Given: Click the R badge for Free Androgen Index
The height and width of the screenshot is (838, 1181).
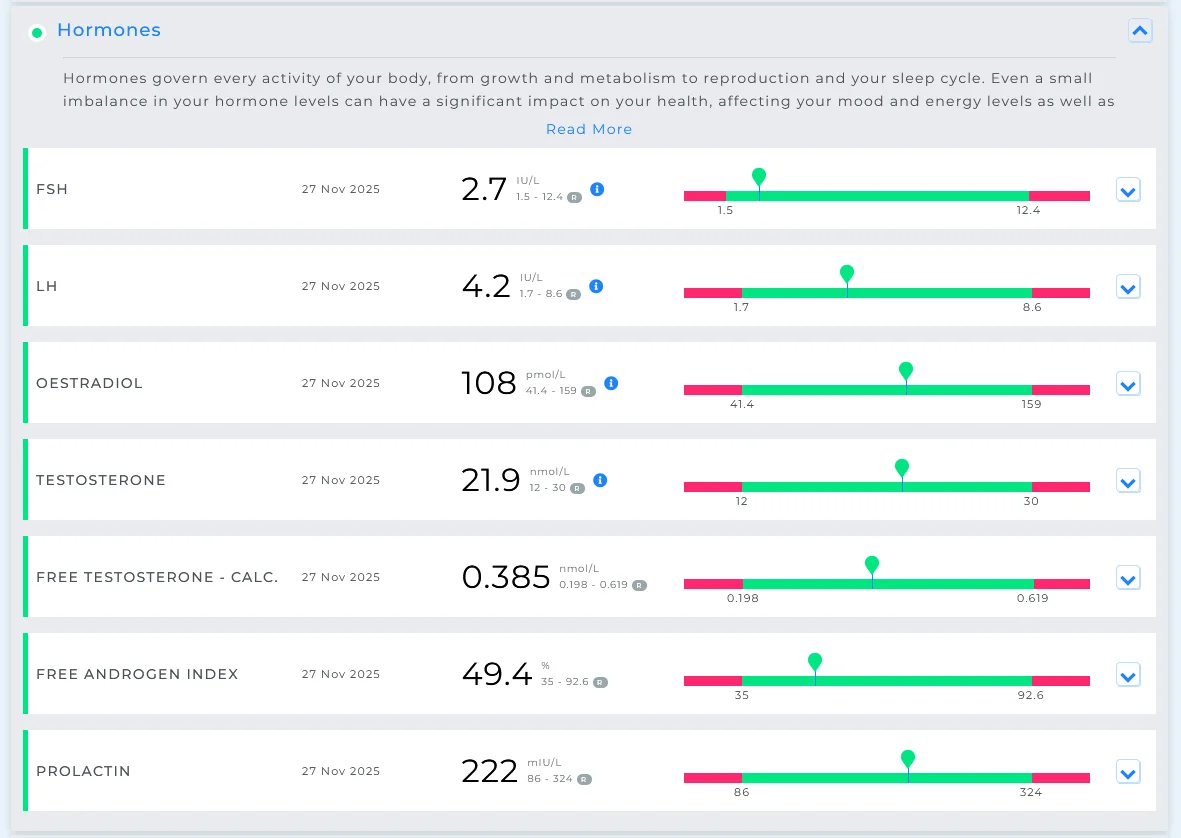Looking at the screenshot, I should coord(600,682).
